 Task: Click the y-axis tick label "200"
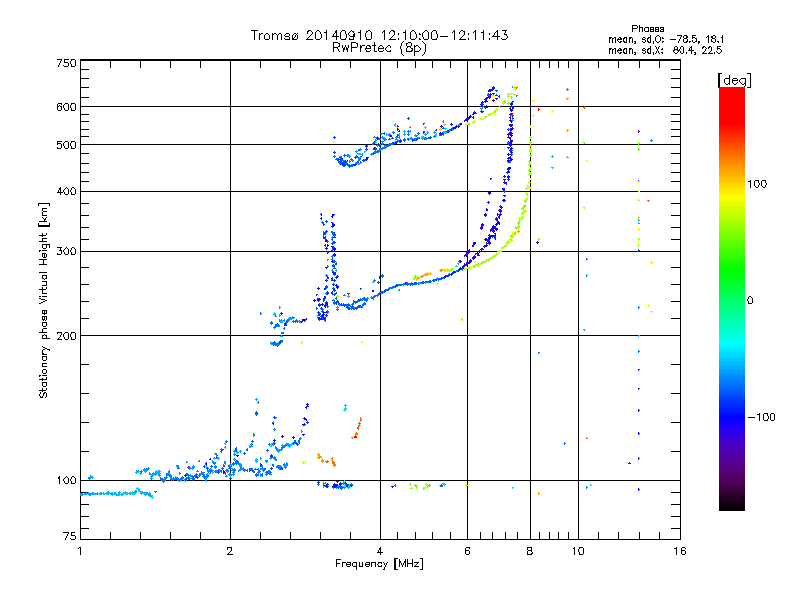66,336
